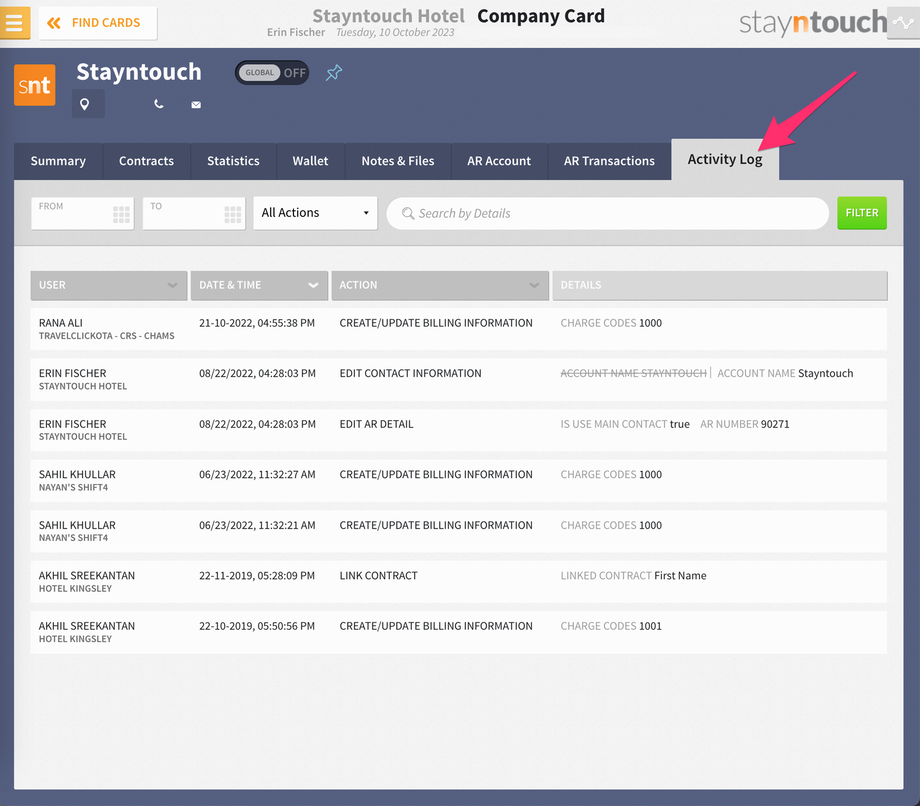The height and width of the screenshot is (806, 920).
Task: Click the pin icon next to Global toggle
Action: [x=334, y=73]
